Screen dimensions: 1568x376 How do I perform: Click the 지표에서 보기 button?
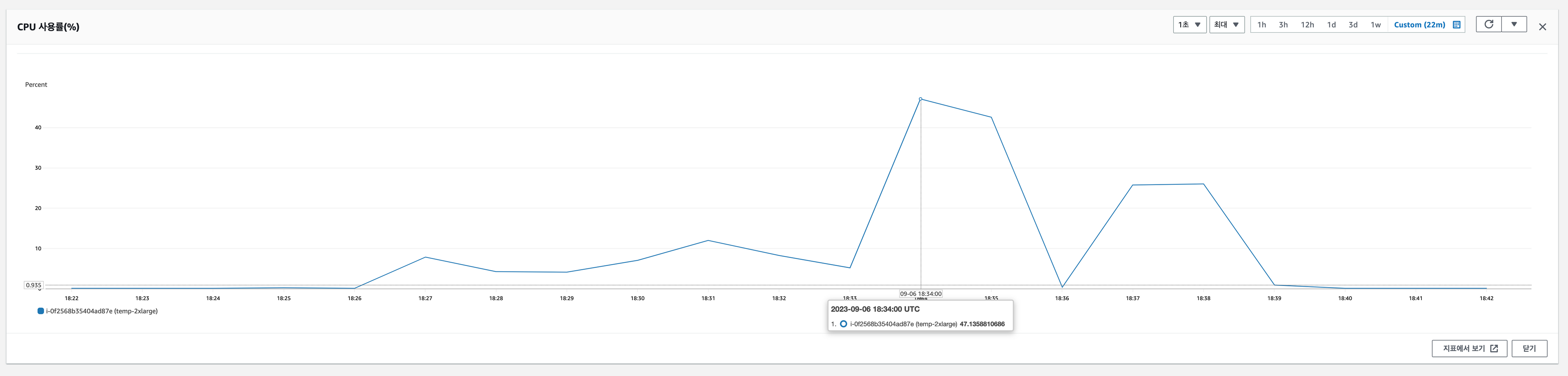[1469, 348]
